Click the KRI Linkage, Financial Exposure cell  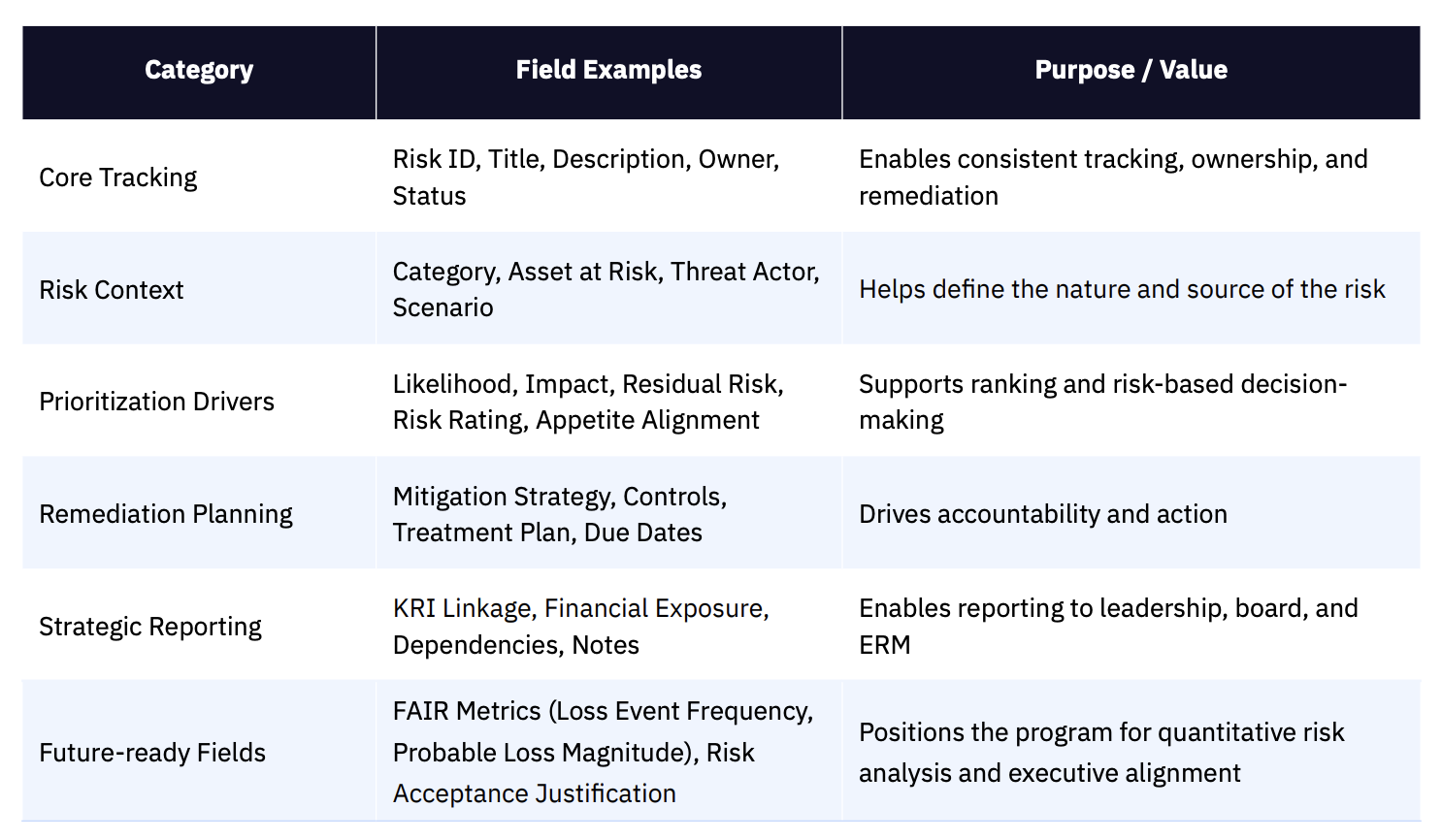[580, 627]
